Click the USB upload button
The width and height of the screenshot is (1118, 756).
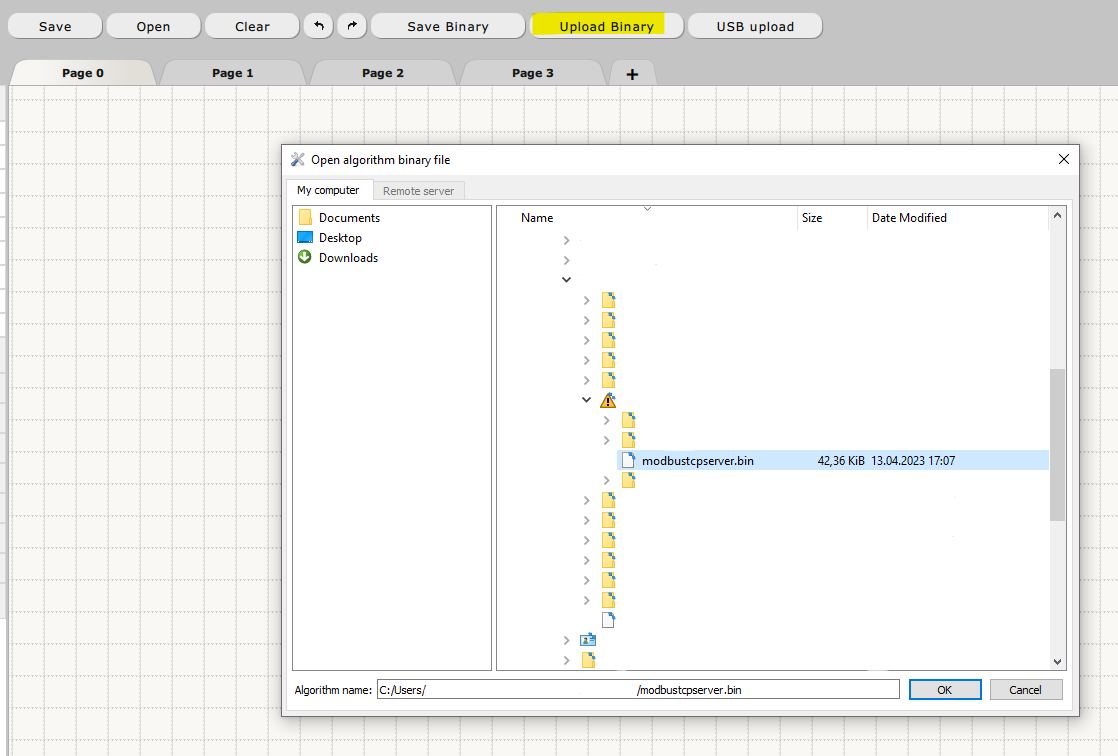pos(755,26)
